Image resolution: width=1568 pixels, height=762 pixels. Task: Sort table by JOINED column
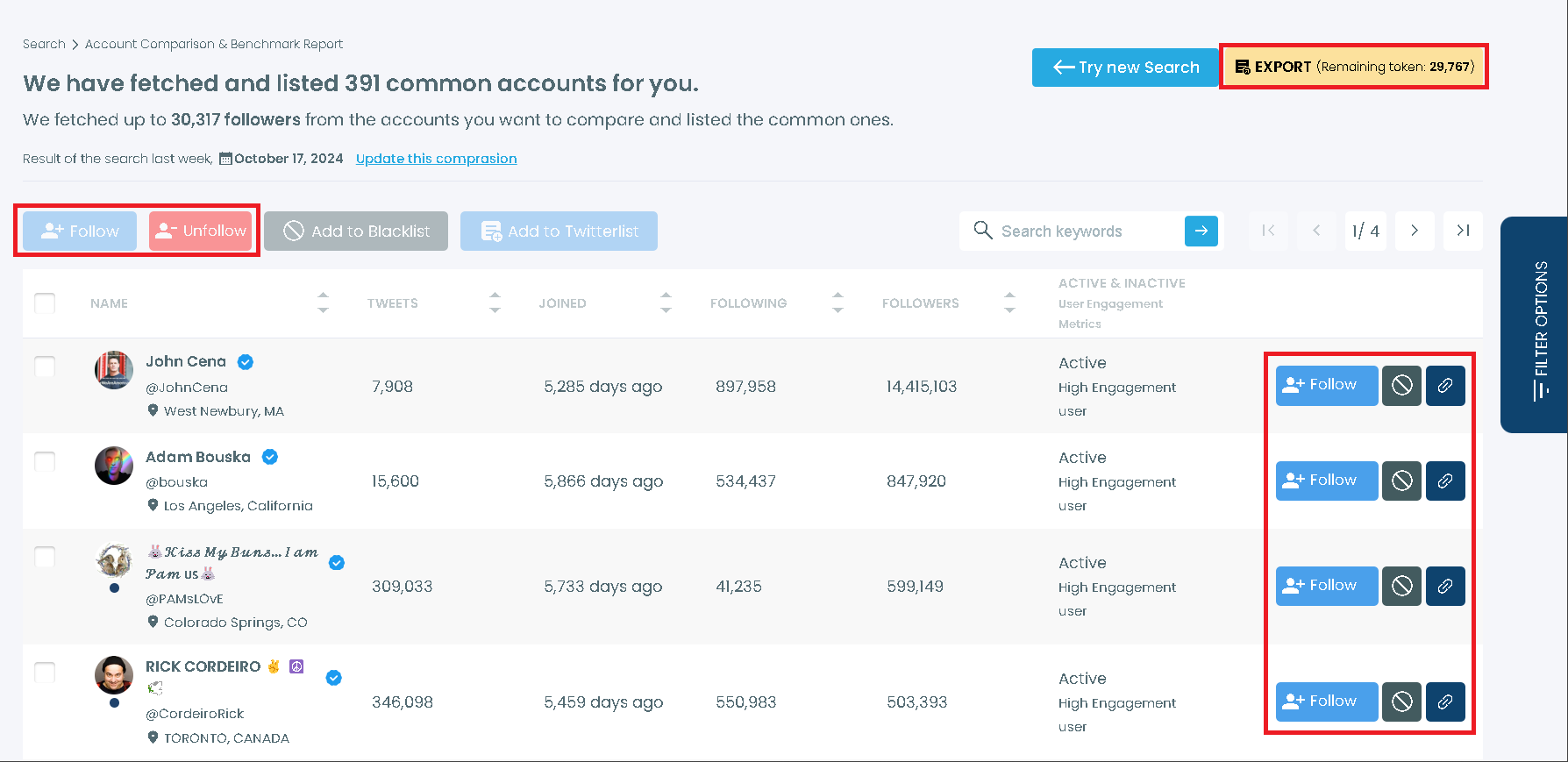tap(666, 303)
